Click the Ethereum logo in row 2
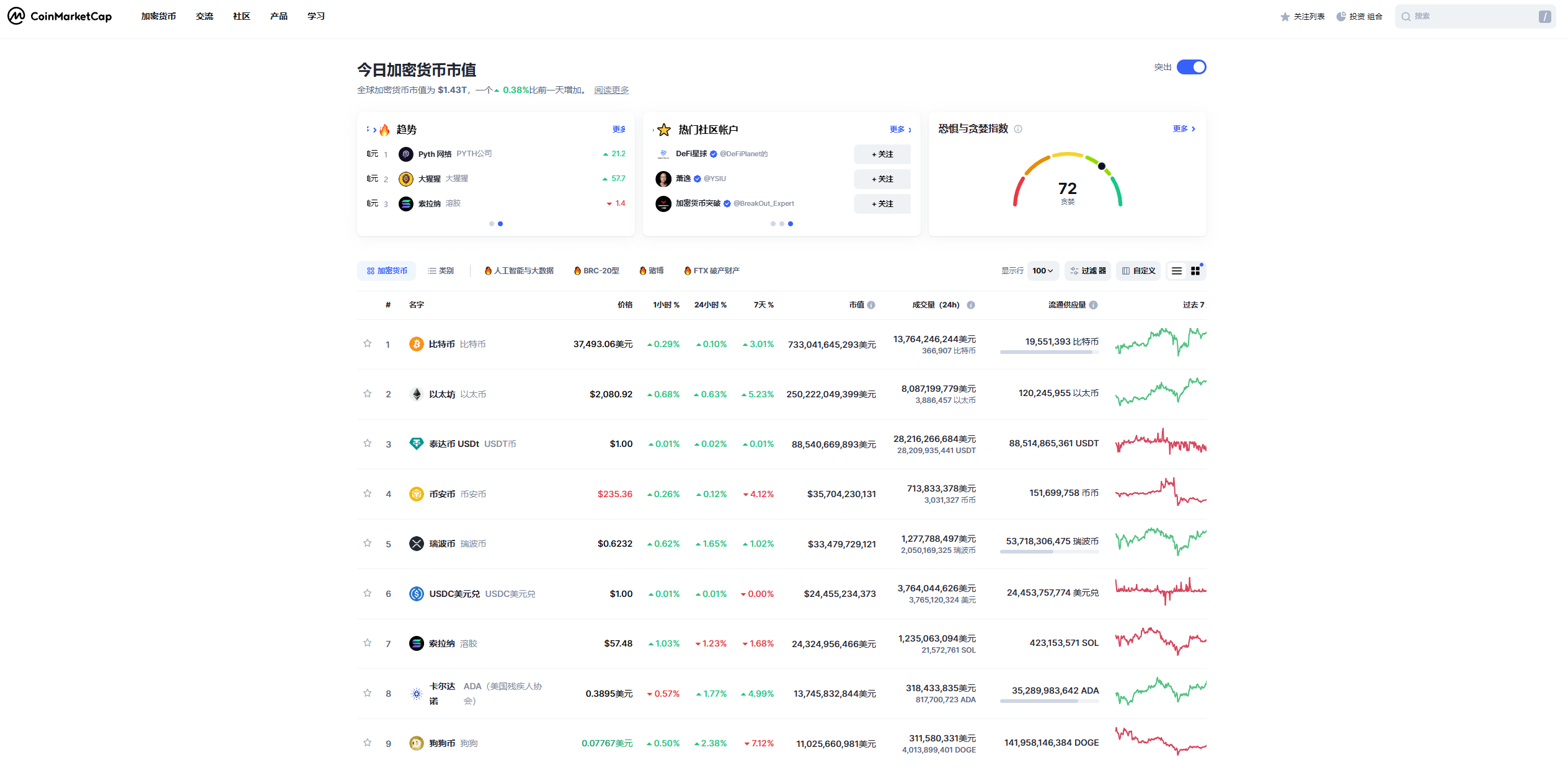 (x=417, y=394)
